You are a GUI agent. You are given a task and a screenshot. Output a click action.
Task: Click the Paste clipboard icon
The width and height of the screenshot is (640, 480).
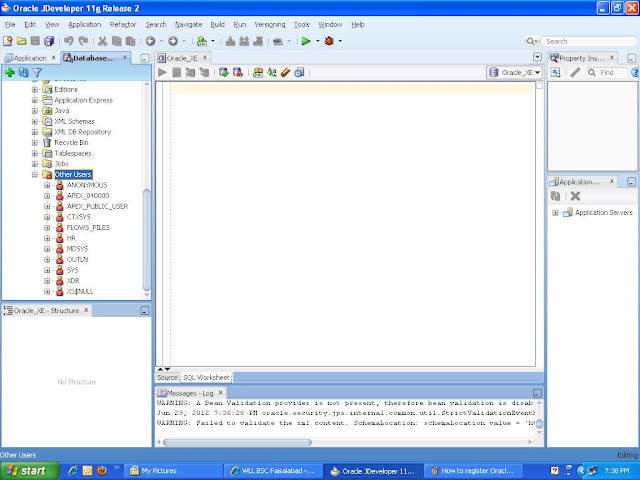coord(130,41)
